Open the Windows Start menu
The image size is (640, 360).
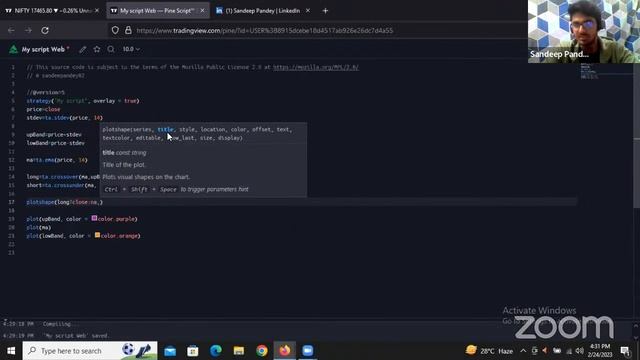pyautogui.click(x=11, y=351)
